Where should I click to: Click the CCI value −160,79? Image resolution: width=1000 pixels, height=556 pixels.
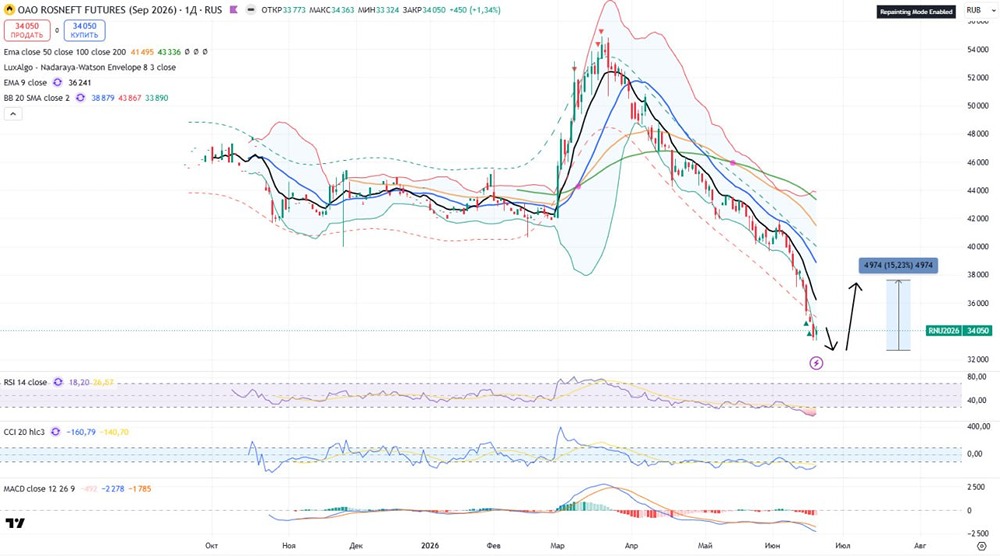(81, 432)
